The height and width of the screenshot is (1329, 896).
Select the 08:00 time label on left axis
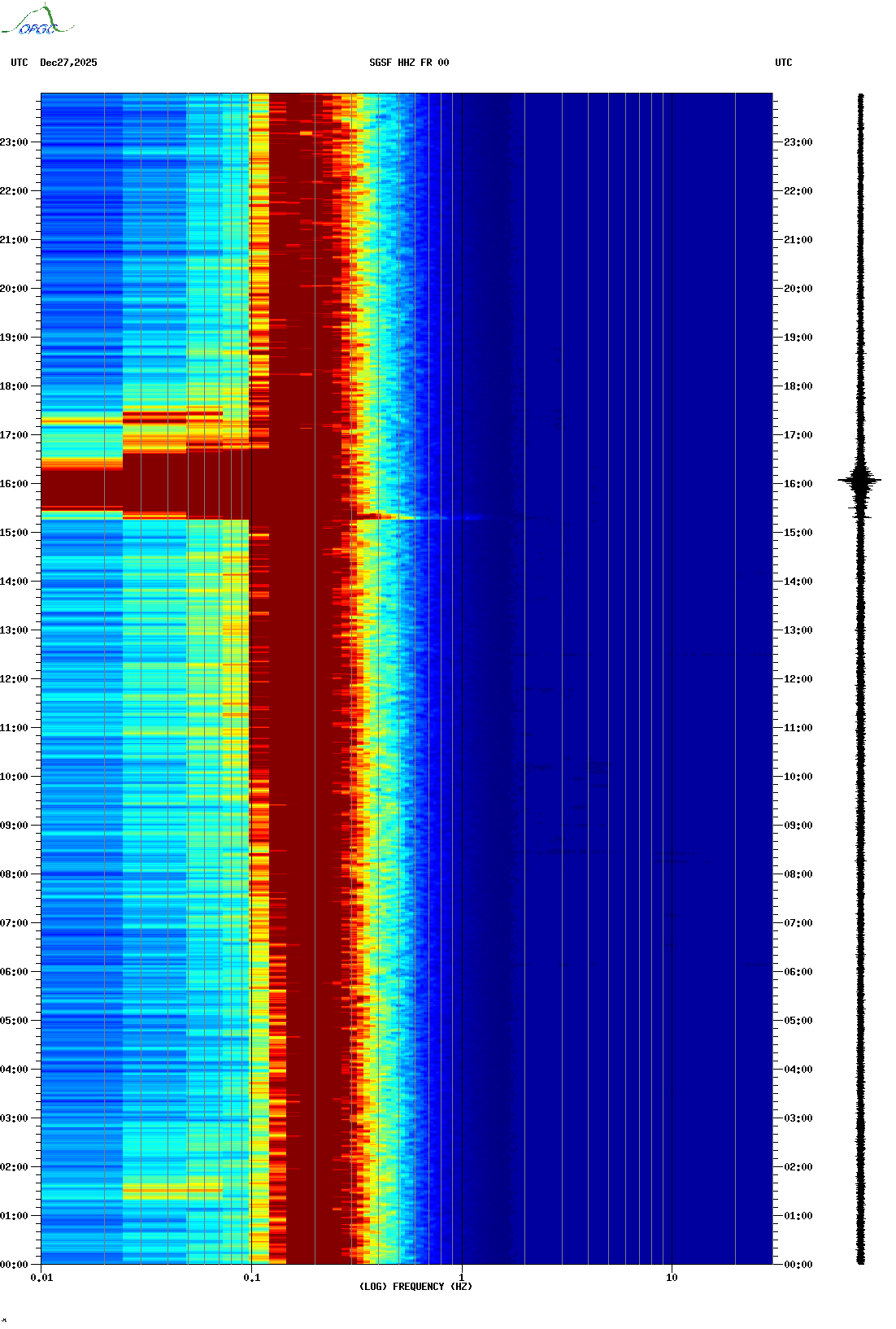click(14, 874)
